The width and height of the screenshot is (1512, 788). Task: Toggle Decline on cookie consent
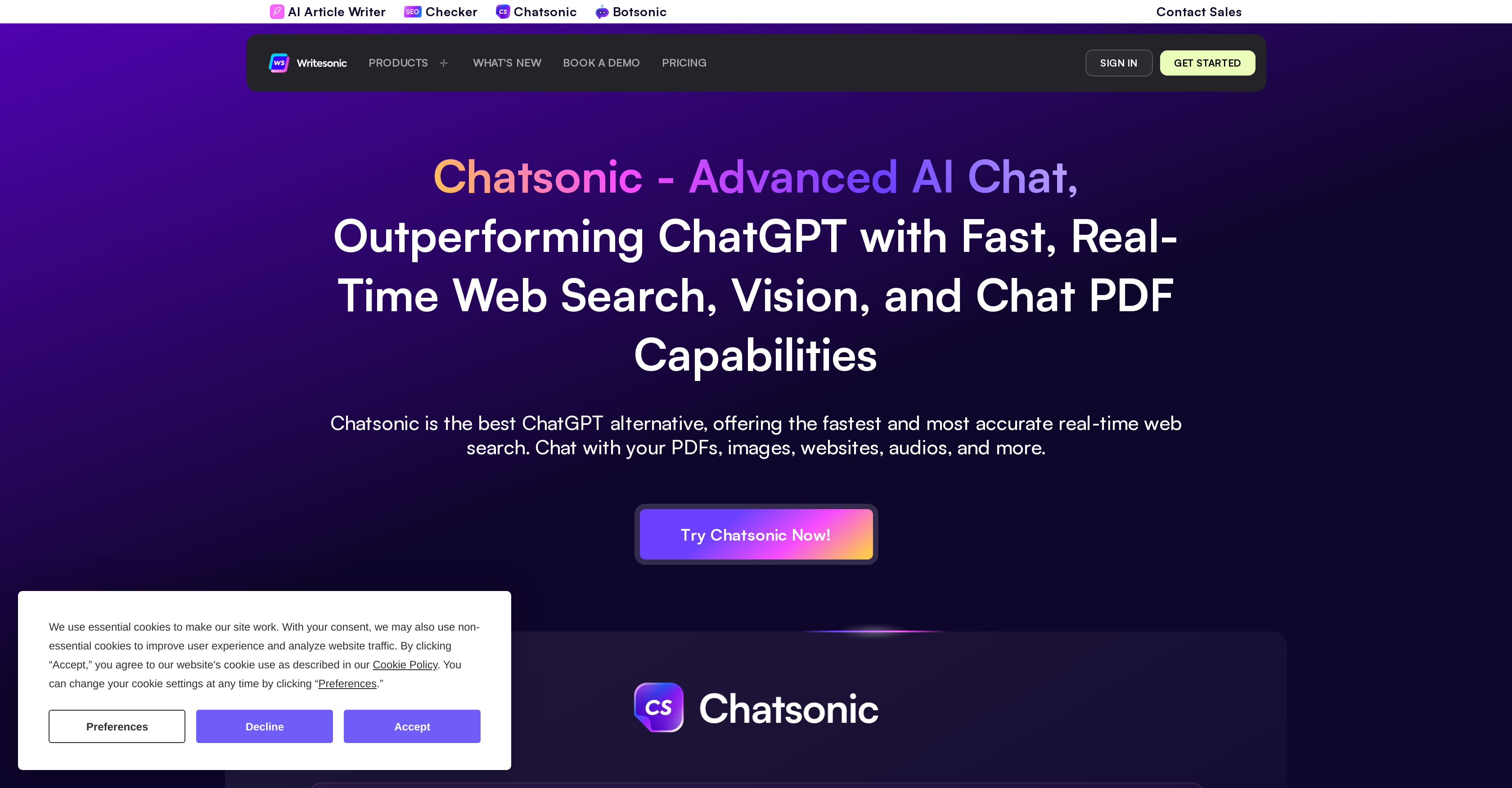pyautogui.click(x=264, y=726)
